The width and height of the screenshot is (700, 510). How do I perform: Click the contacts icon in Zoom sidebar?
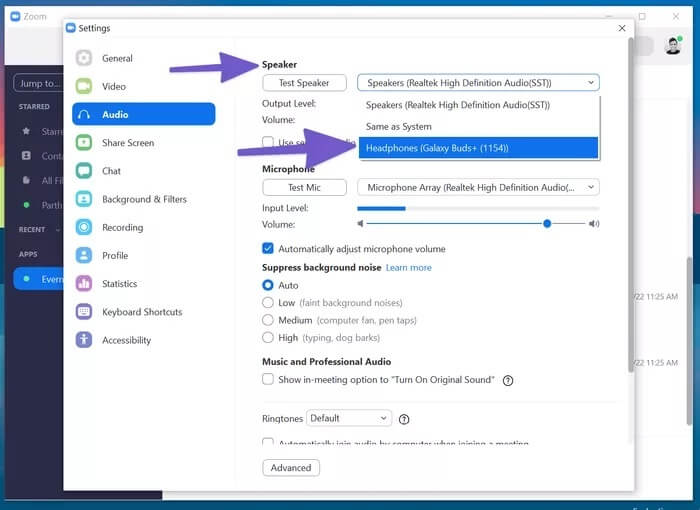point(26,155)
